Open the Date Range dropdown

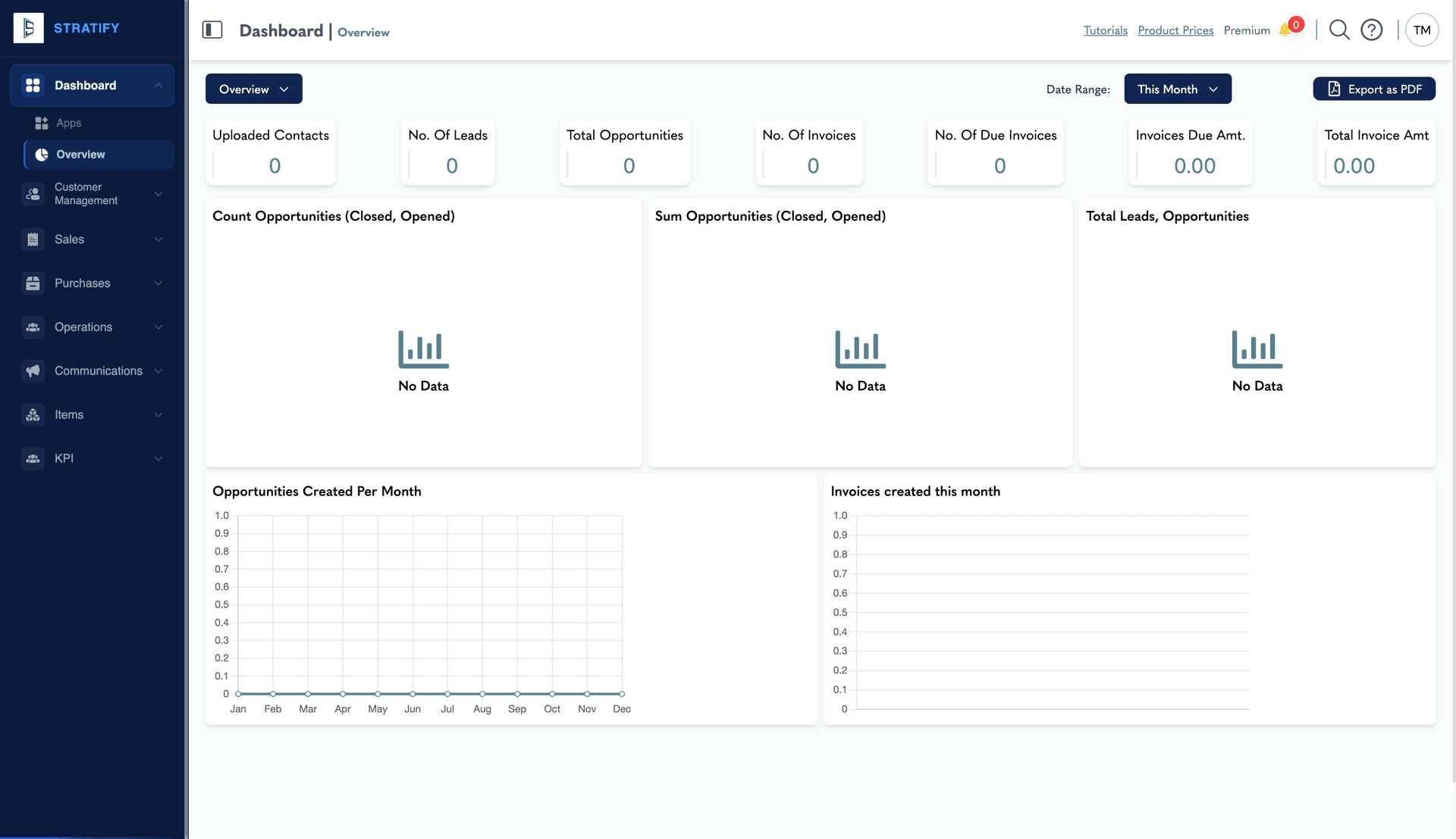[x=1177, y=89]
